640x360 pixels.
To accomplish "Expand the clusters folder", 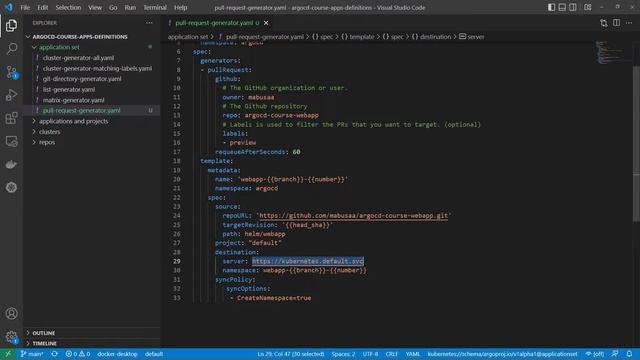I will [x=49, y=132].
